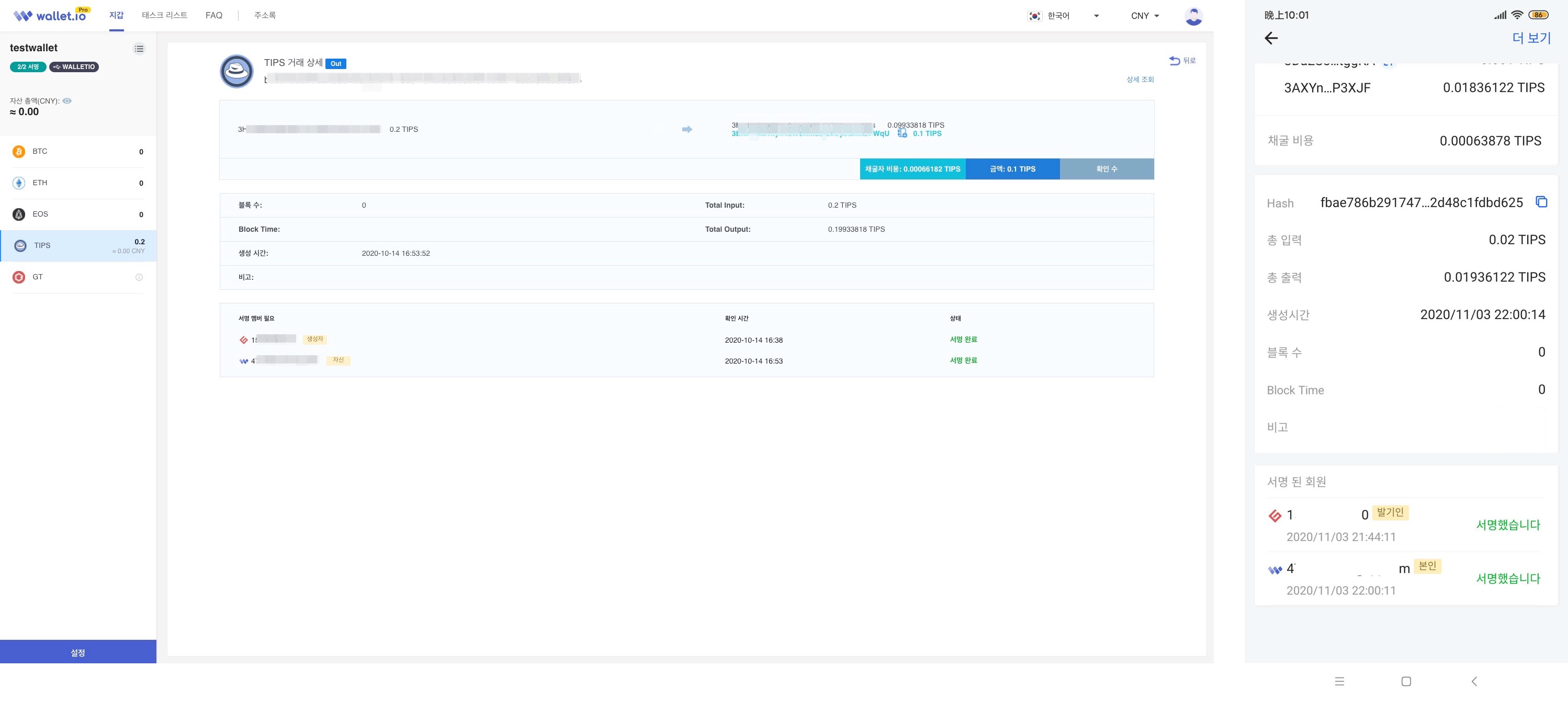1568x701 pixels.
Task: Toggle total asset visibility eye icon
Action: click(x=67, y=101)
